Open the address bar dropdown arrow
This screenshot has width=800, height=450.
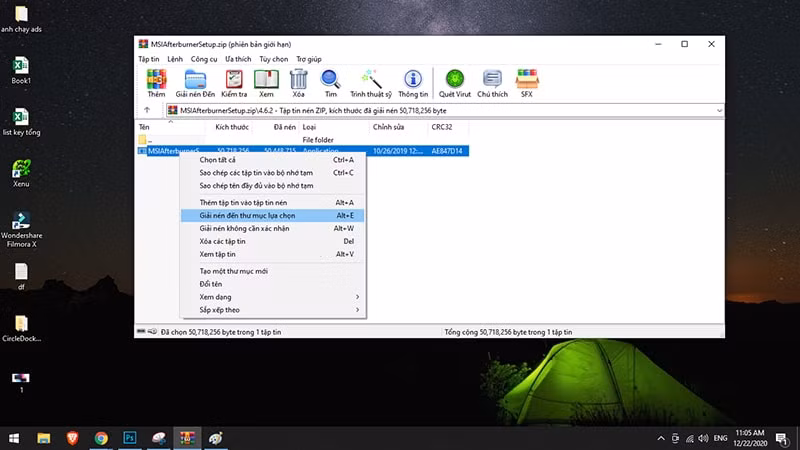pyautogui.click(x=718, y=110)
